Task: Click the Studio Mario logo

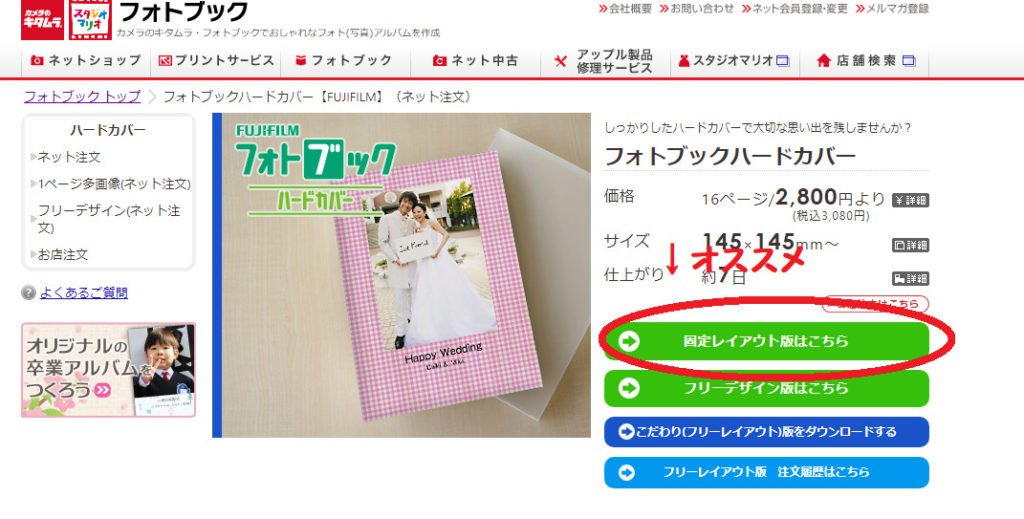Action: [x=90, y=19]
